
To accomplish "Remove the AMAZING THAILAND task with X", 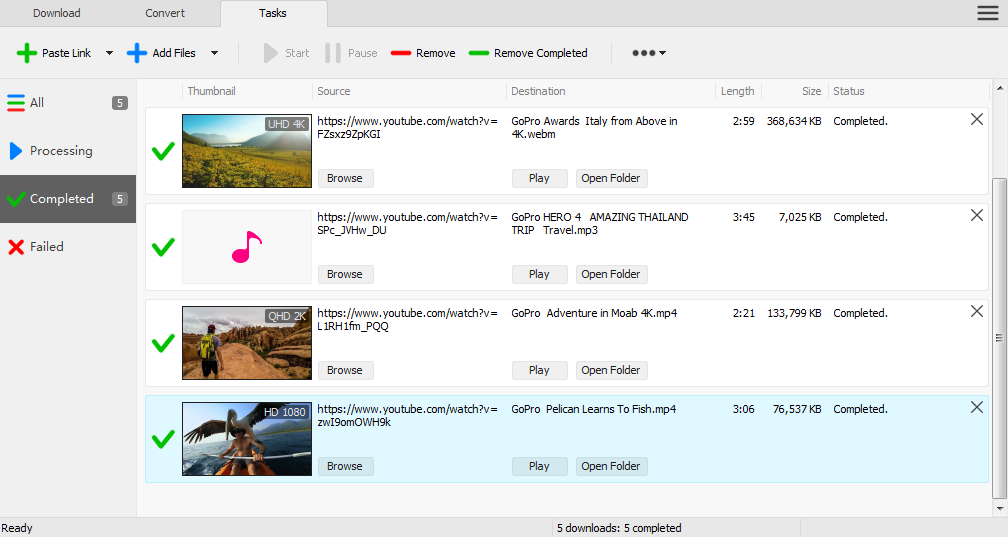I will tap(976, 215).
